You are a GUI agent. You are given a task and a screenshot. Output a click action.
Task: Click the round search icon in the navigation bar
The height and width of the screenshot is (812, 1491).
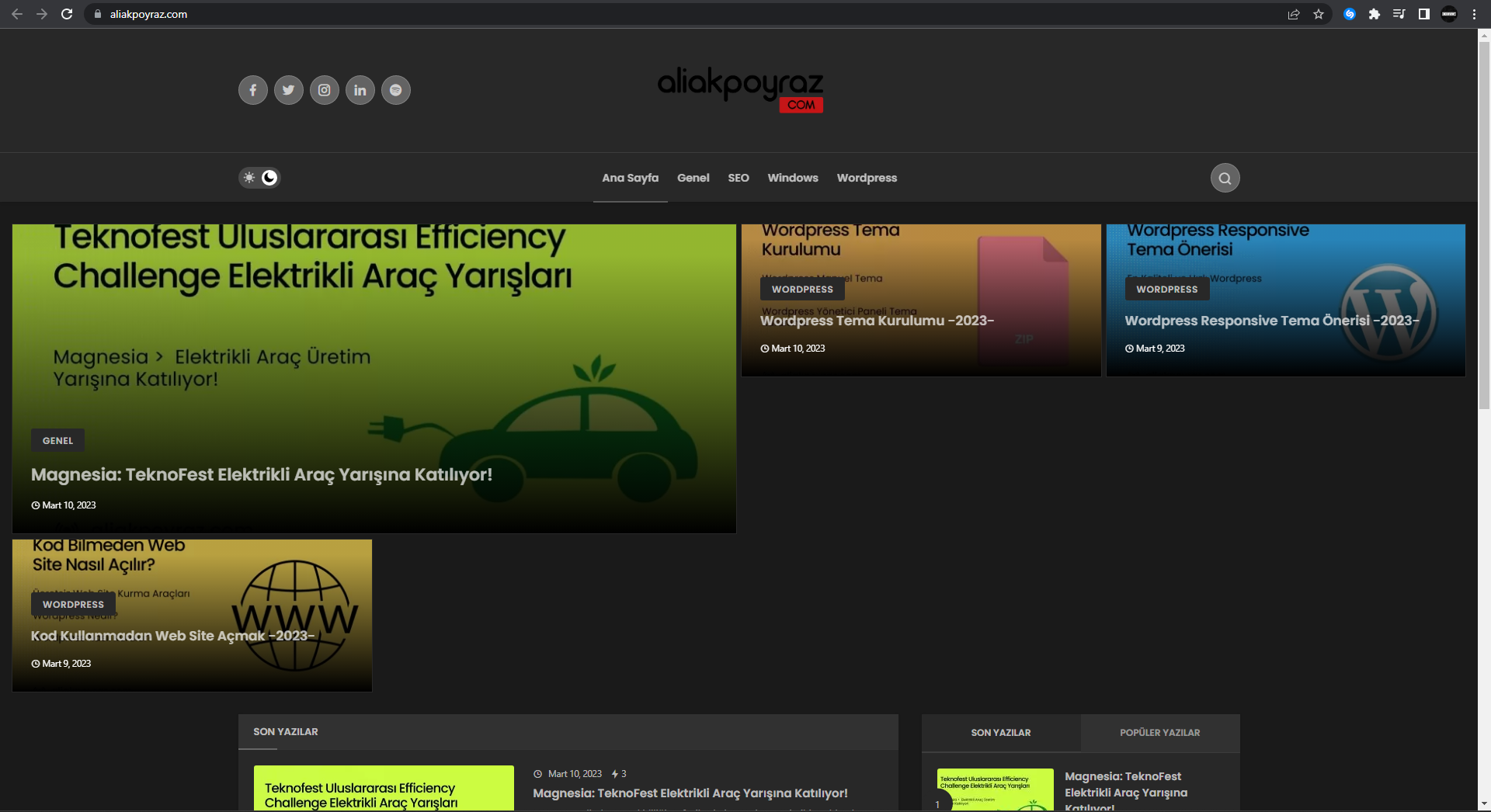click(1225, 178)
